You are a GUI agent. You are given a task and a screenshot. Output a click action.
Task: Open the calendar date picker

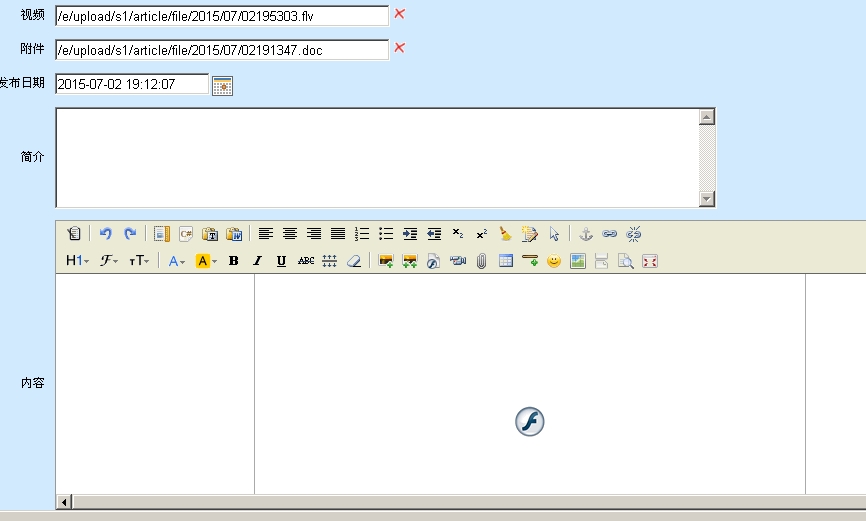tap(222, 85)
